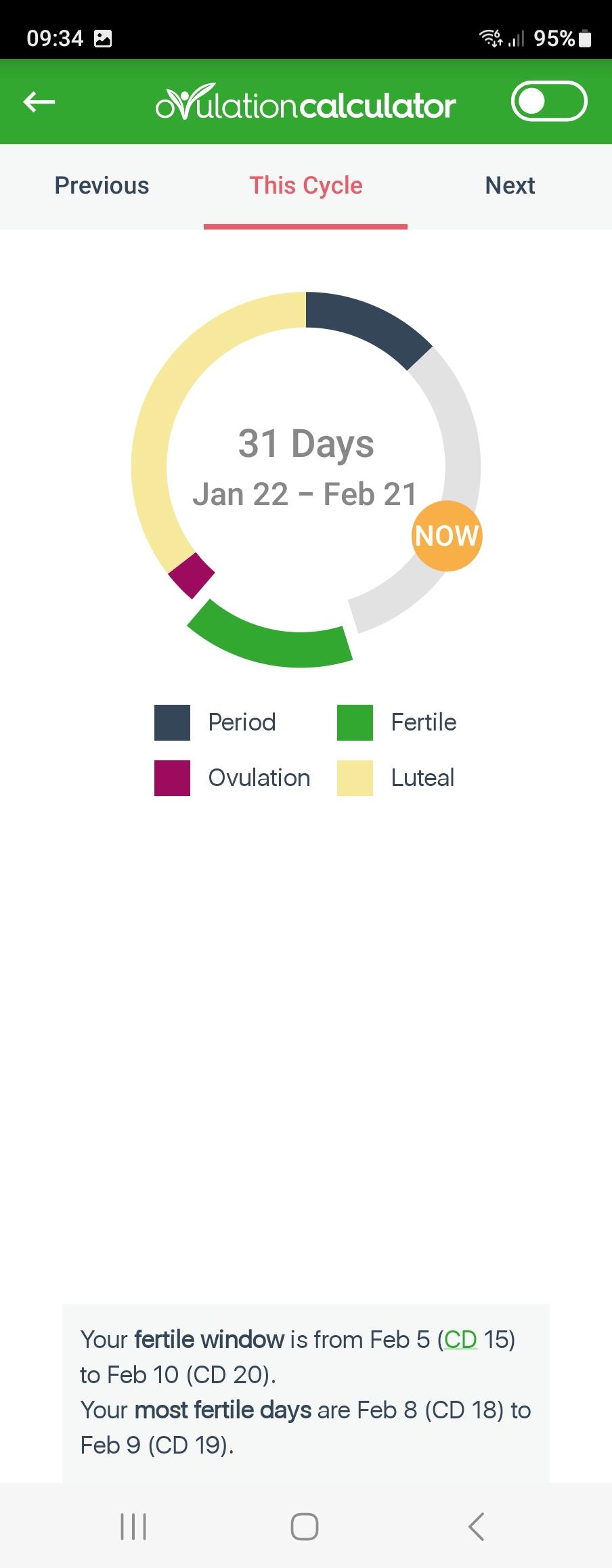The image size is (612, 1568).
Task: Open the Previous cycle tab
Action: tap(102, 186)
